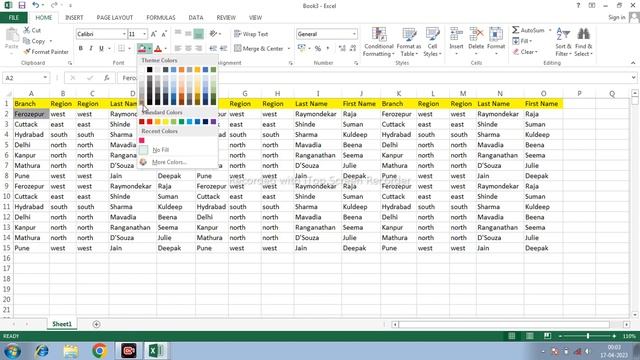This screenshot has height=360, width=640.
Task: Expand the formula bar at its right end
Action: click(633, 78)
